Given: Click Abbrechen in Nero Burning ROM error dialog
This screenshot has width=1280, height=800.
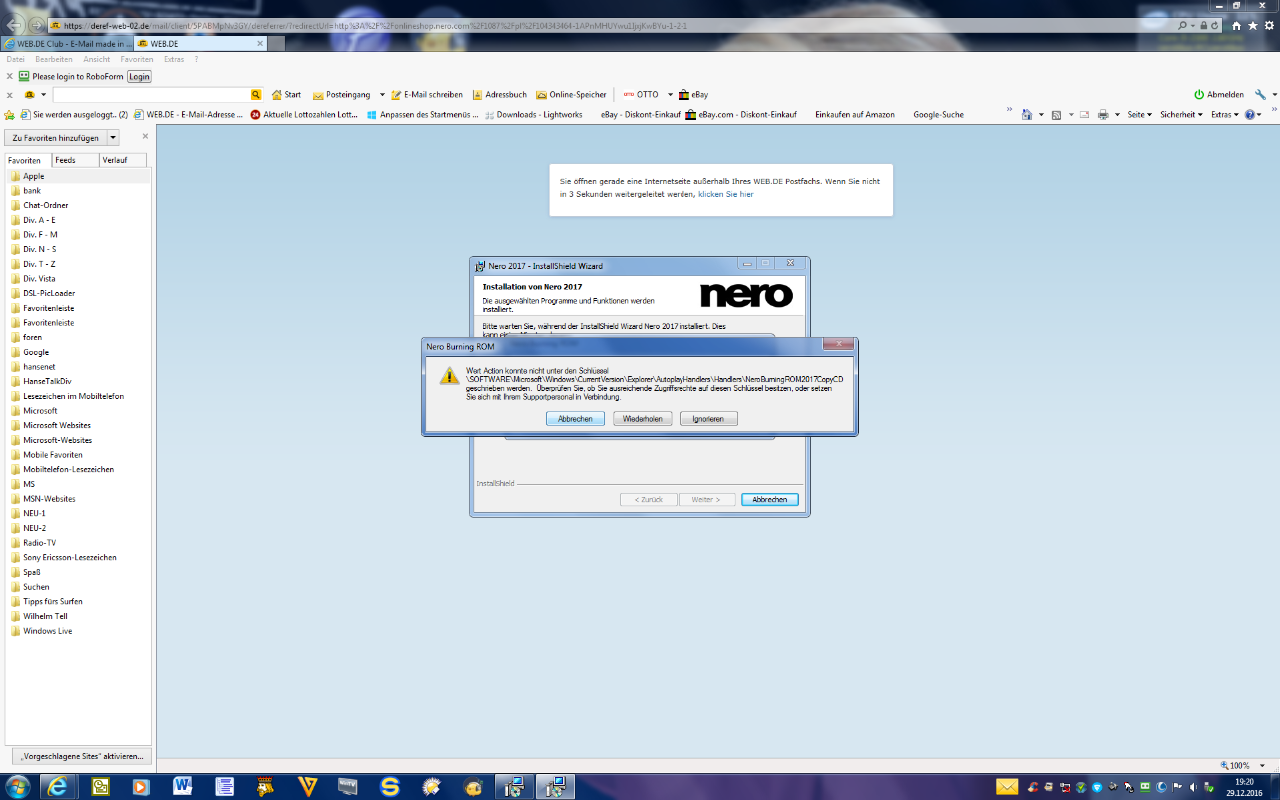Looking at the screenshot, I should (575, 419).
